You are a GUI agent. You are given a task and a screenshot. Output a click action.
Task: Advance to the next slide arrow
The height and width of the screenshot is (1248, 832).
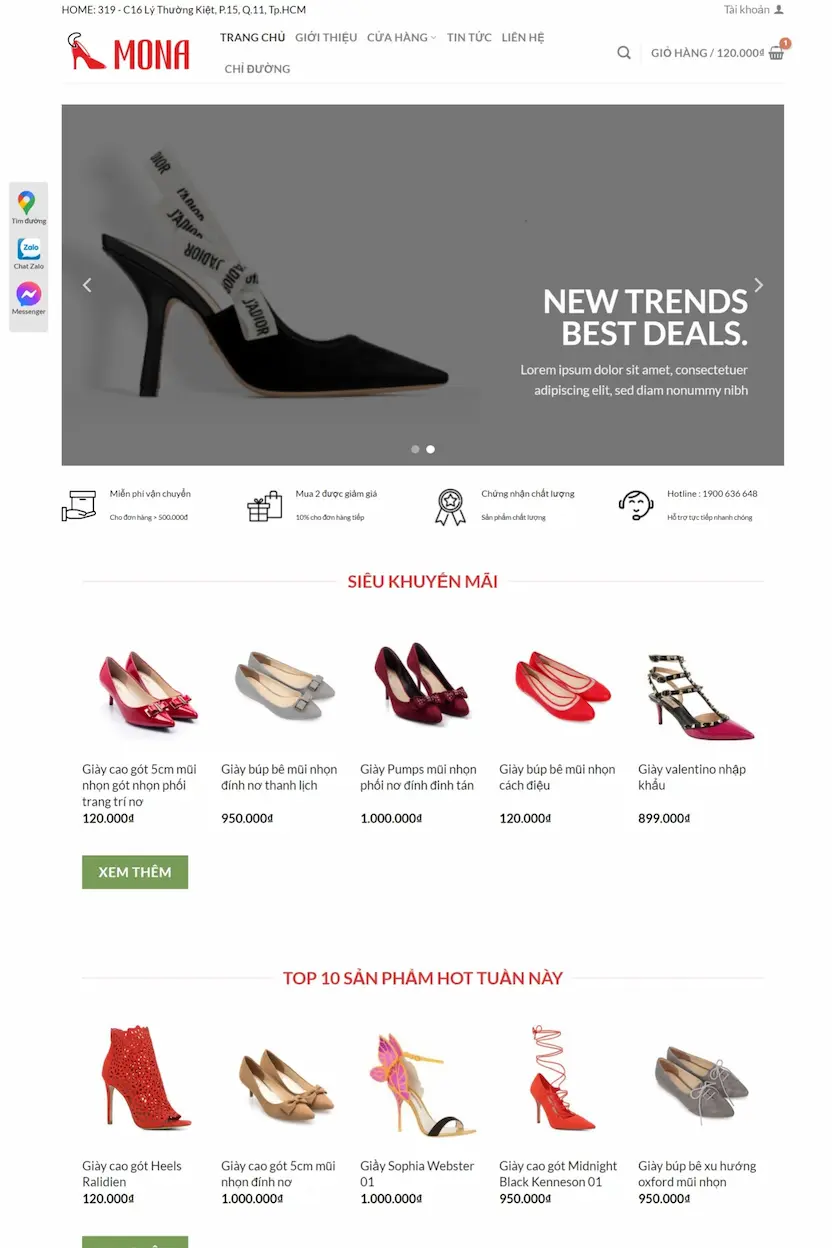pos(759,285)
